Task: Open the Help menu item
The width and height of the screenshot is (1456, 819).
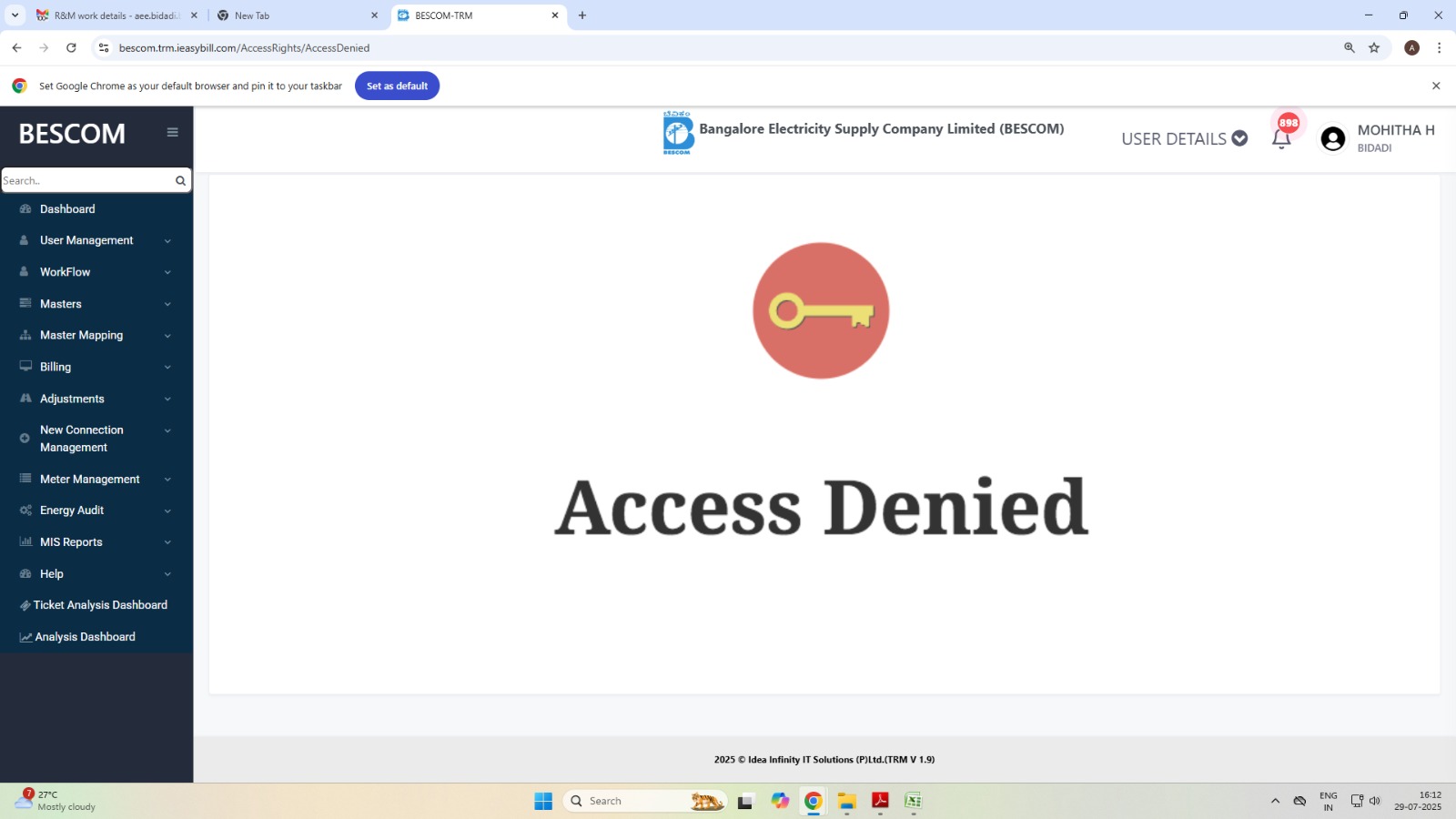Action: pyautogui.click(x=52, y=574)
